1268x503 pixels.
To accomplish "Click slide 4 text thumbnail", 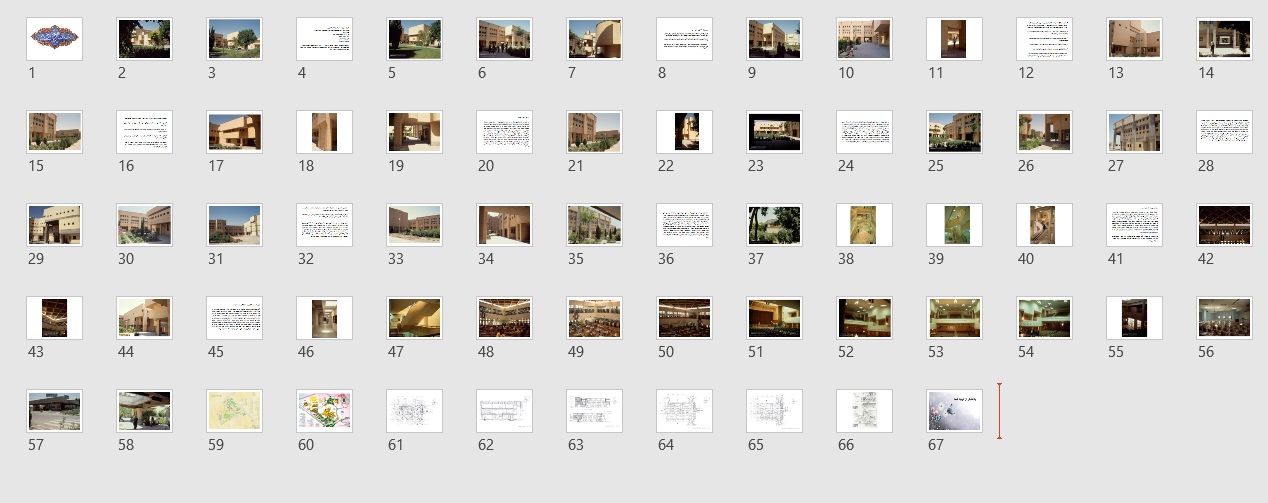I will tap(324, 39).
